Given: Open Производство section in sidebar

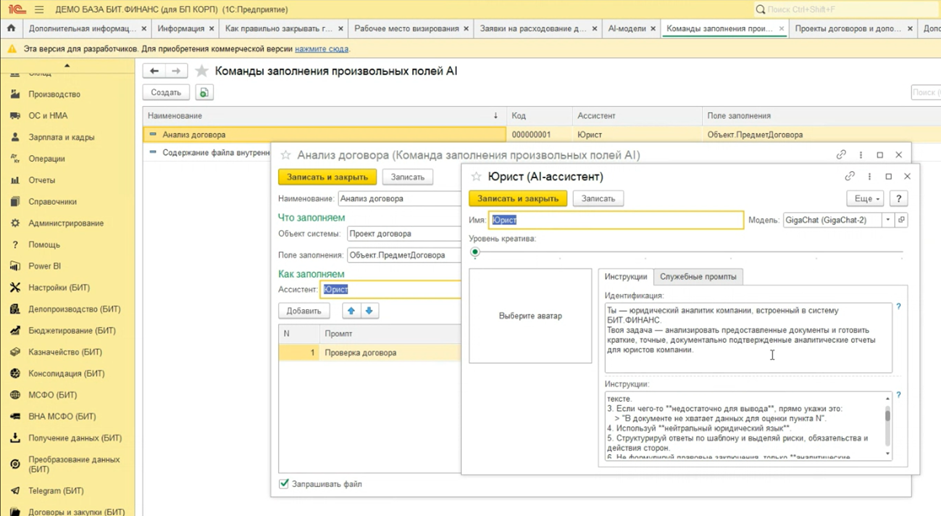Looking at the screenshot, I should point(54,94).
